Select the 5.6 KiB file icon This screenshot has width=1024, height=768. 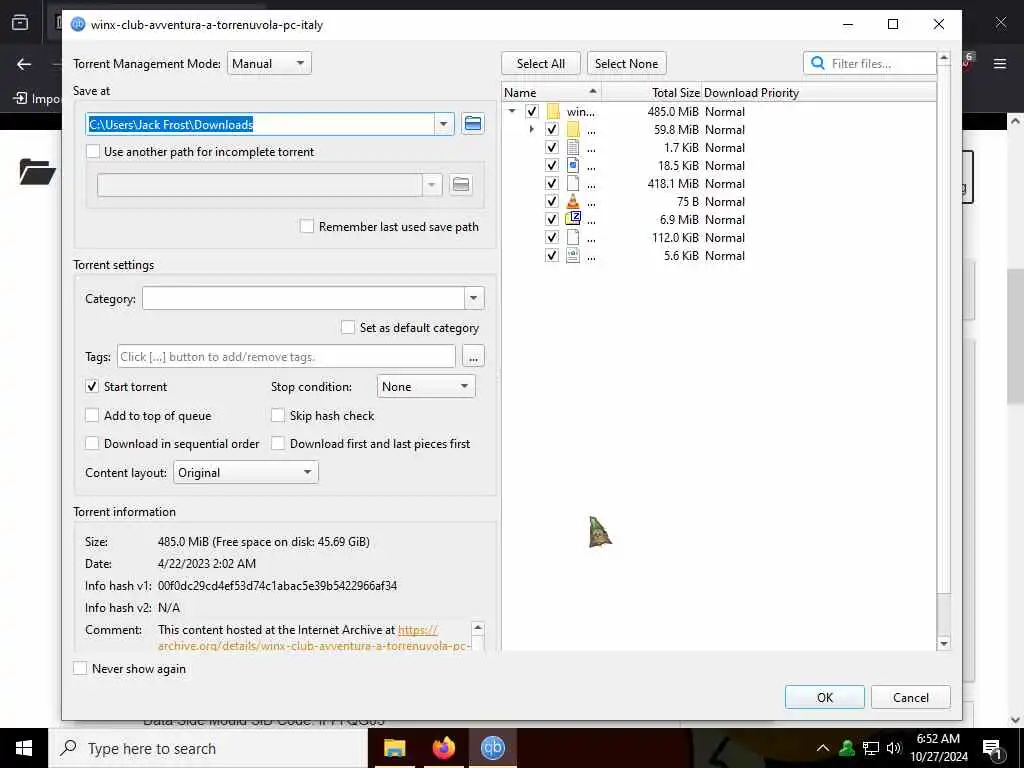[573, 255]
